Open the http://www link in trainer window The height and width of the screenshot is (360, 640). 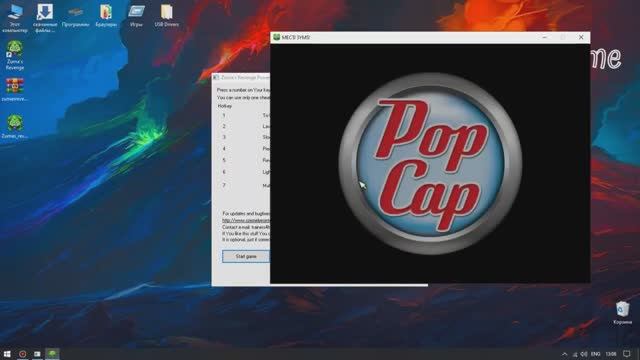[x=246, y=220]
